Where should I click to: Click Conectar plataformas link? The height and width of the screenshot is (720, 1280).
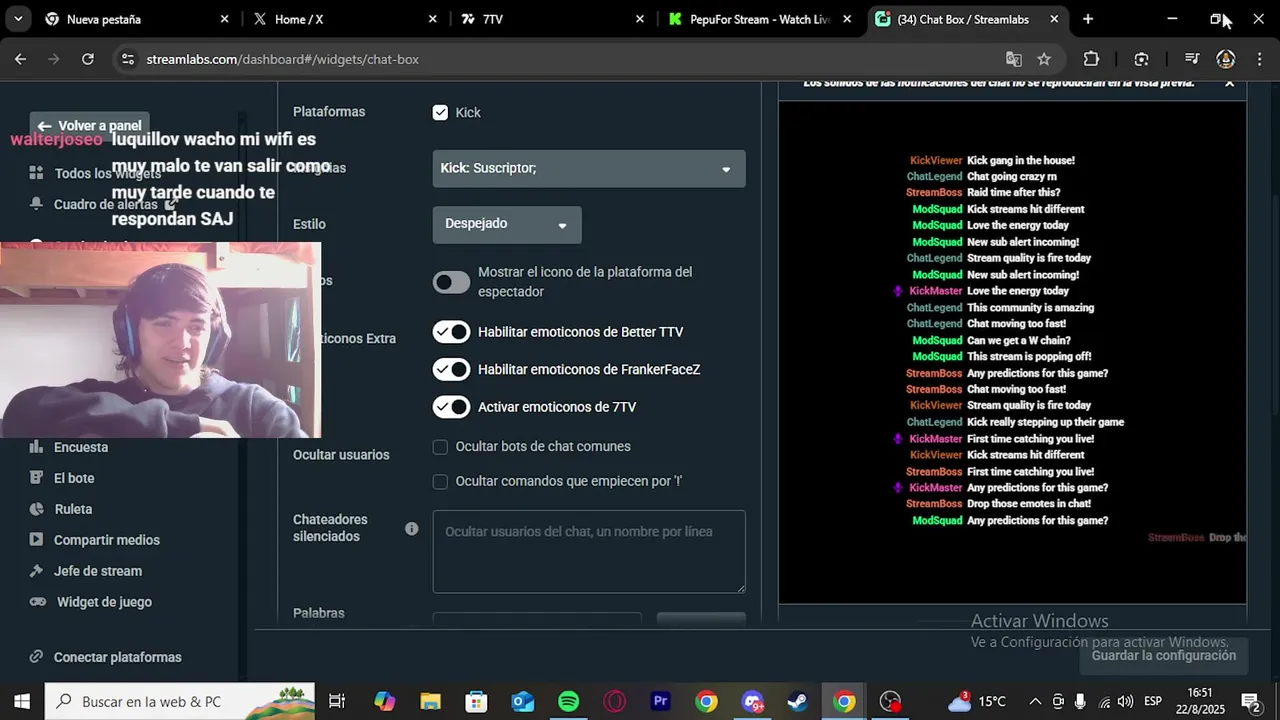coord(117,657)
